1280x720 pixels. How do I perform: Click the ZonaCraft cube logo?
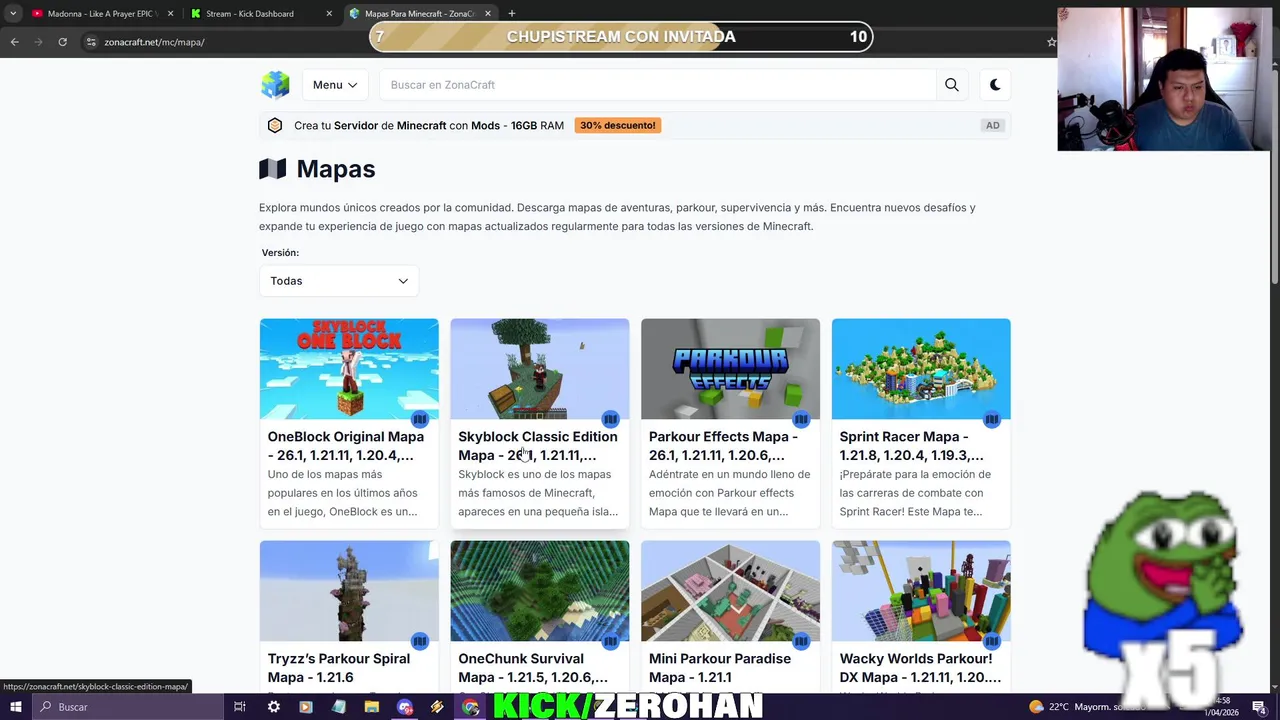(275, 85)
